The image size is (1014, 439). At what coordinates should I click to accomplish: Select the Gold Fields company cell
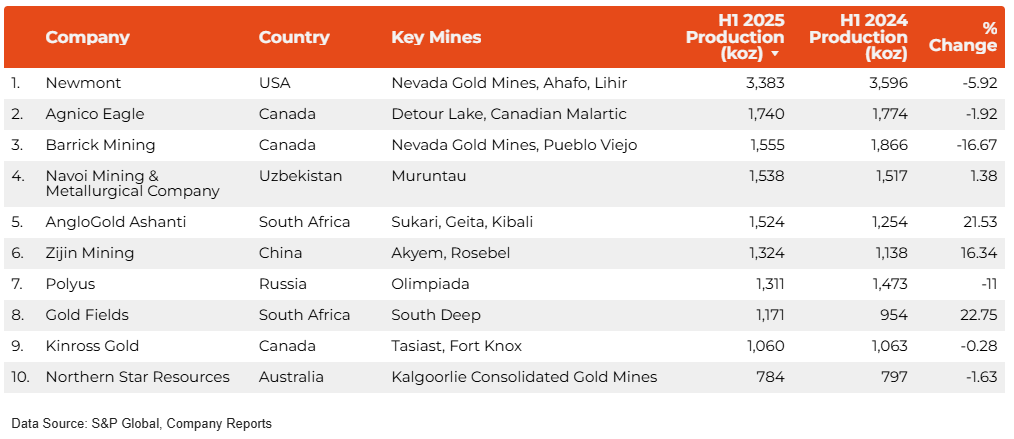pos(87,315)
